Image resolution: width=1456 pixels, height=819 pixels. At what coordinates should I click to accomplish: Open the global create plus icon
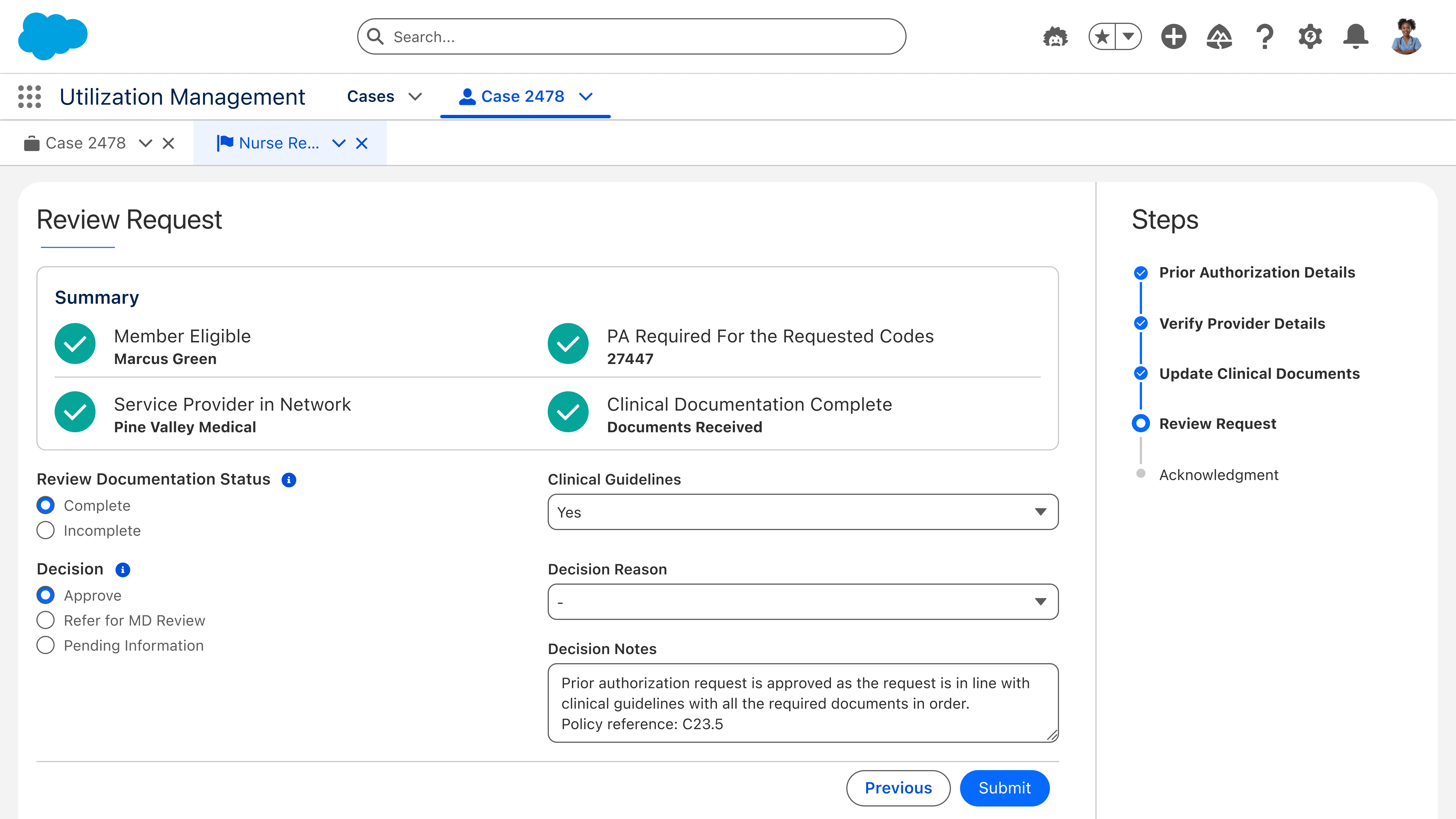[x=1173, y=37]
